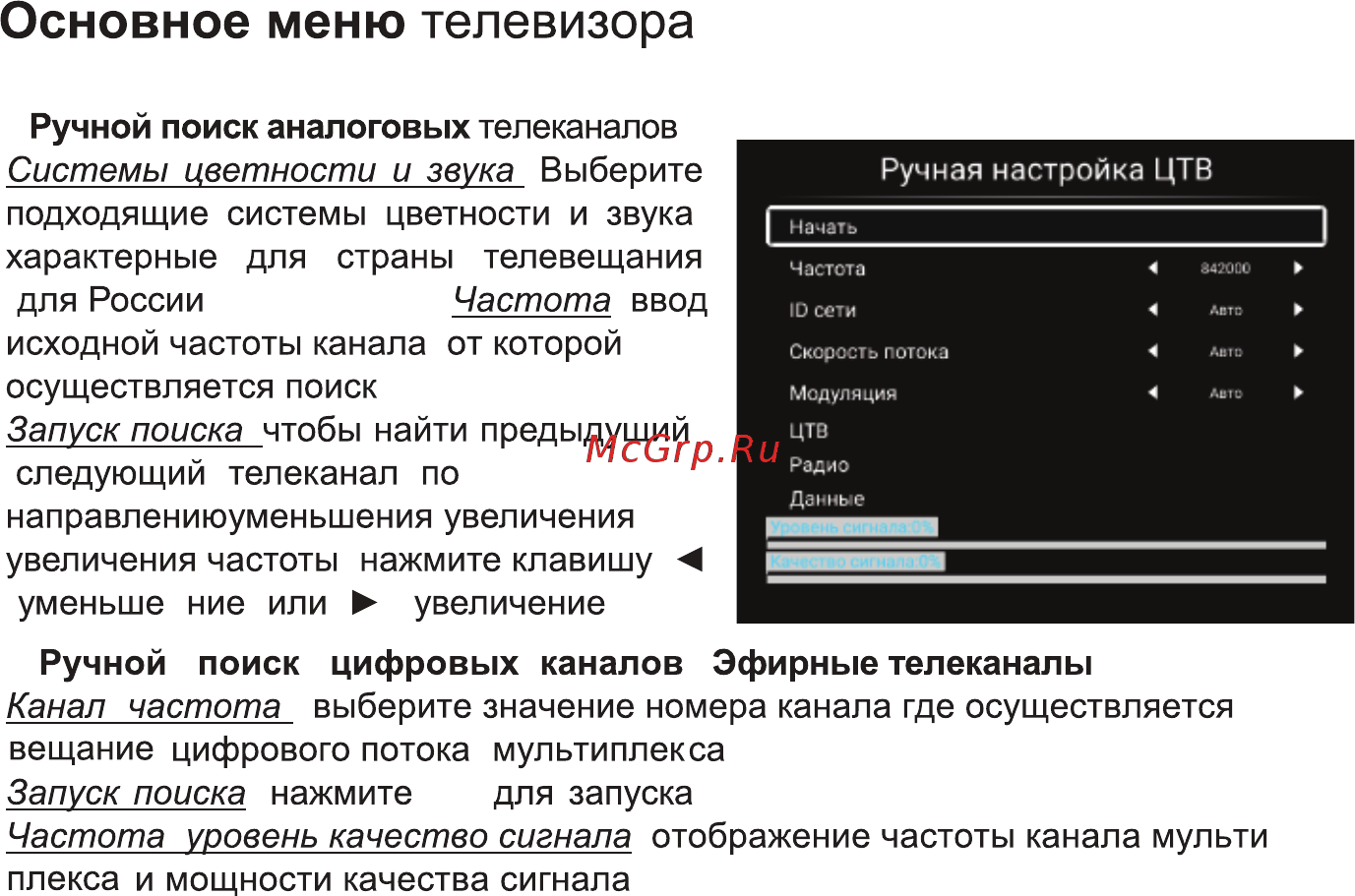Click the Радио entry in the menu
The width and height of the screenshot is (1355, 896).
818,464
